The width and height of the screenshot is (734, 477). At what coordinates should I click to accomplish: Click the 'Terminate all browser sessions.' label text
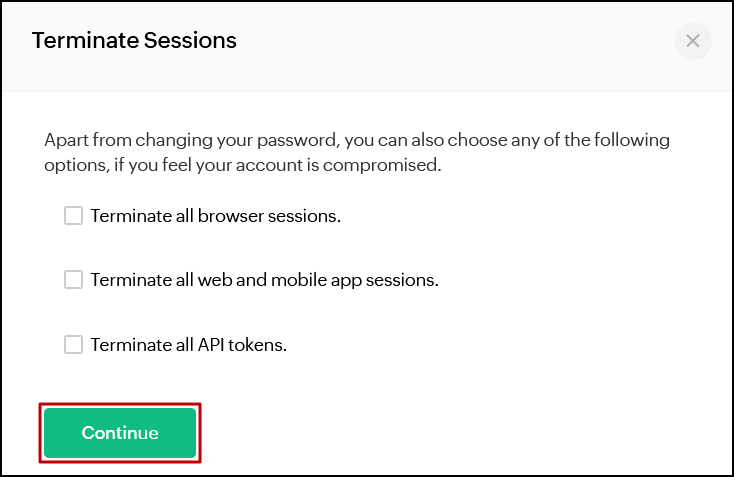tap(215, 216)
